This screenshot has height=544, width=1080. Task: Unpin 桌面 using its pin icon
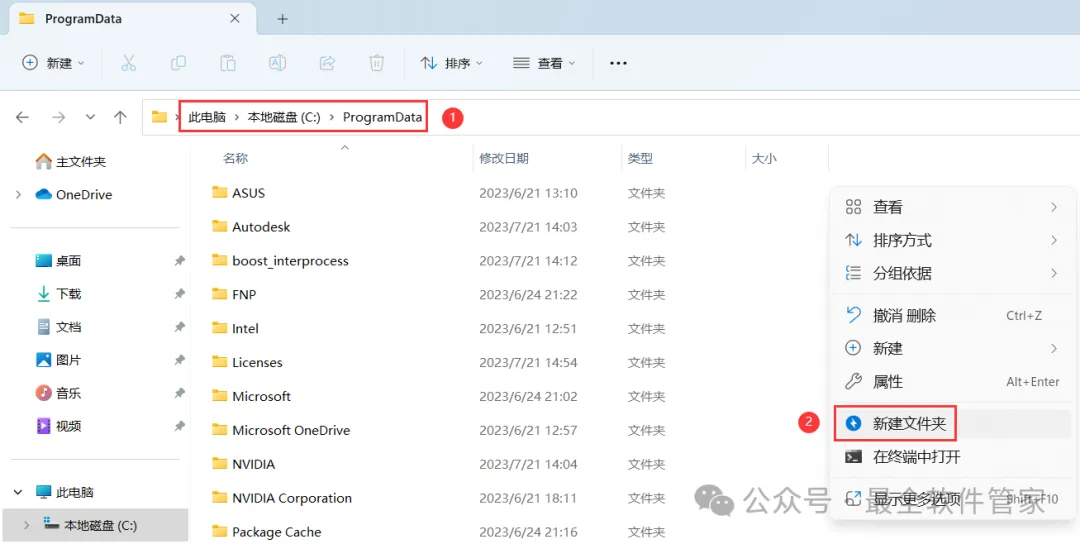tap(180, 261)
